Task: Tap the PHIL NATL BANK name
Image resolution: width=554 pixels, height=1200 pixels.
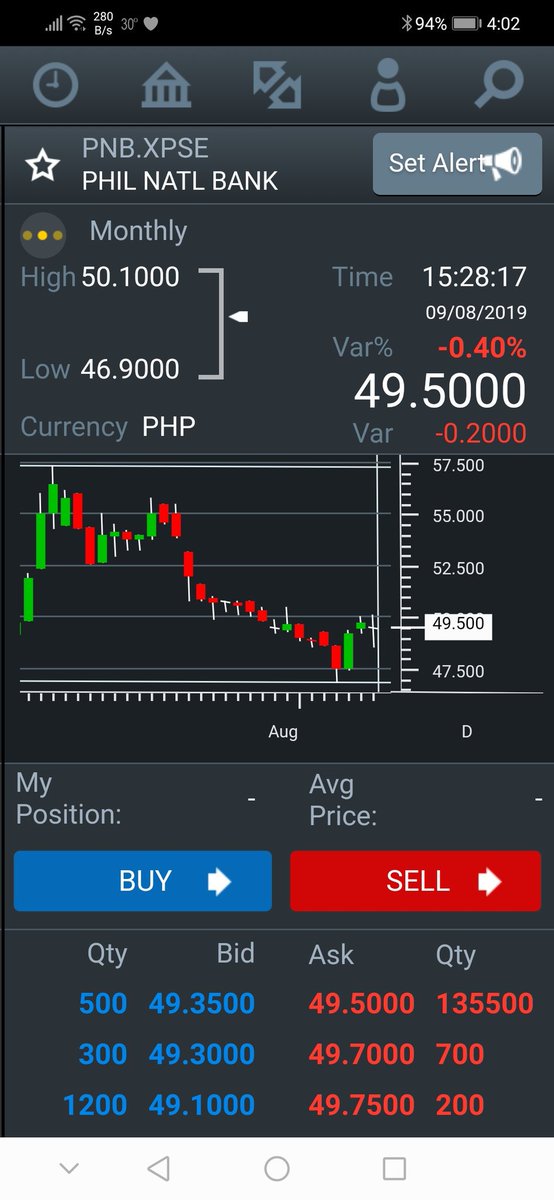Action: [x=180, y=181]
